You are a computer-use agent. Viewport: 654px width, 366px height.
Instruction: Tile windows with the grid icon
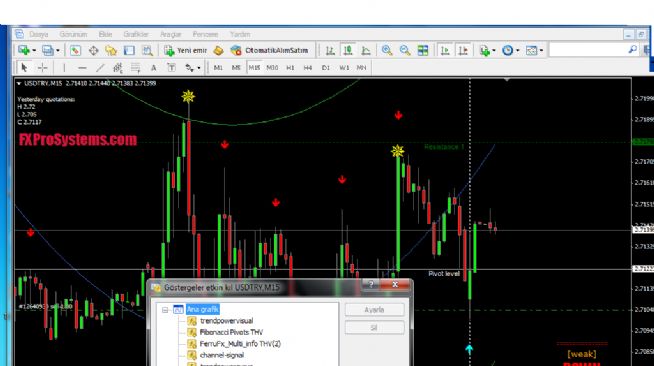click(423, 50)
